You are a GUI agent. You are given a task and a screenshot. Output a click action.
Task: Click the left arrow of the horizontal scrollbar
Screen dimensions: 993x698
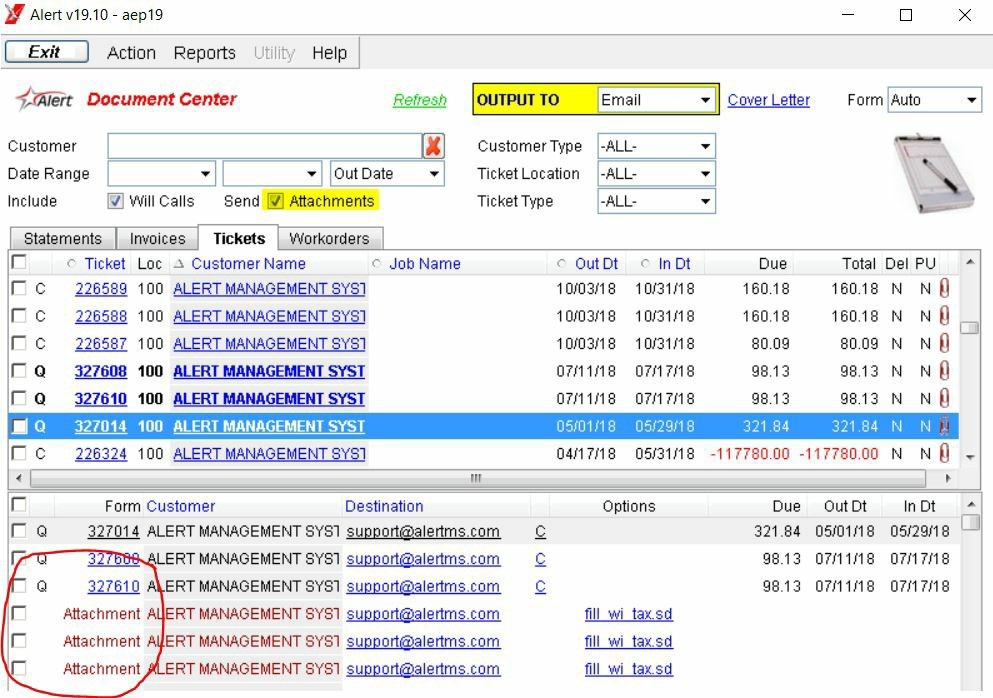[19, 478]
